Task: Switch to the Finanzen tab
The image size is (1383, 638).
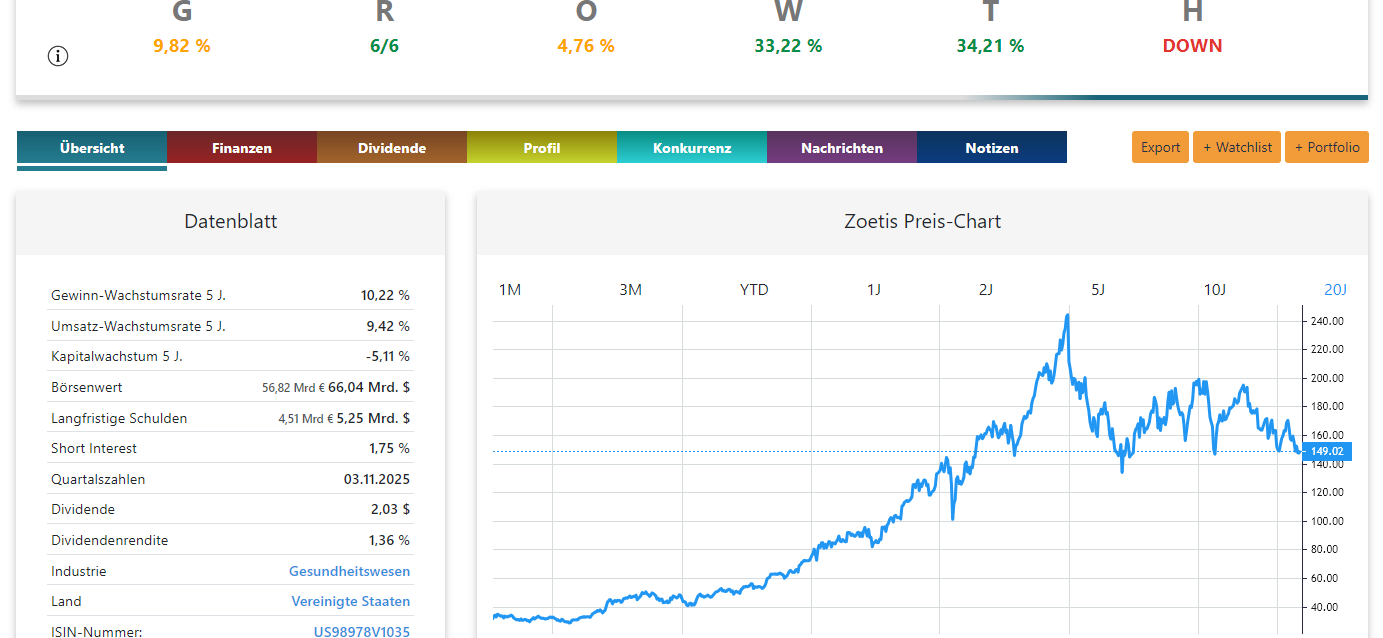Action: pos(242,148)
